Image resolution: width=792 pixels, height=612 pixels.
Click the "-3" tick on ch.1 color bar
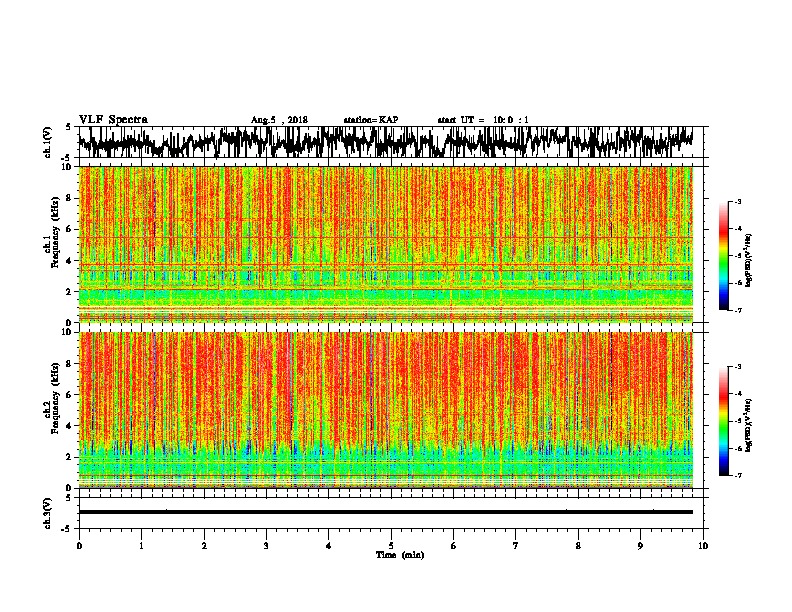[737, 201]
